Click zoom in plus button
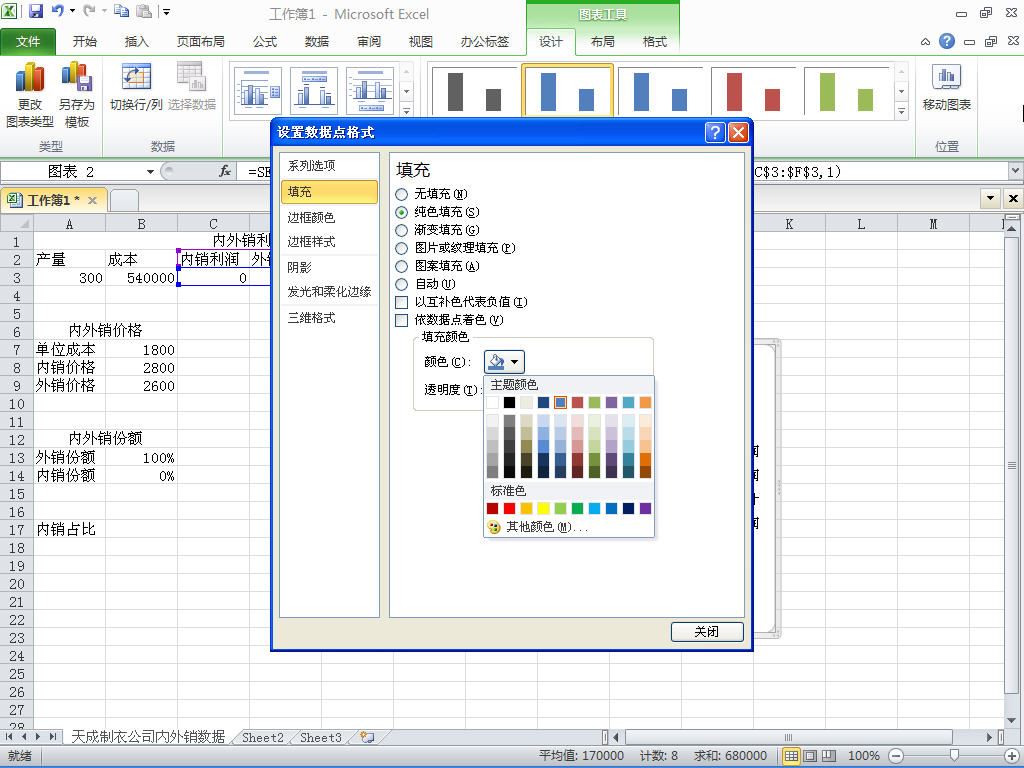 1012,756
